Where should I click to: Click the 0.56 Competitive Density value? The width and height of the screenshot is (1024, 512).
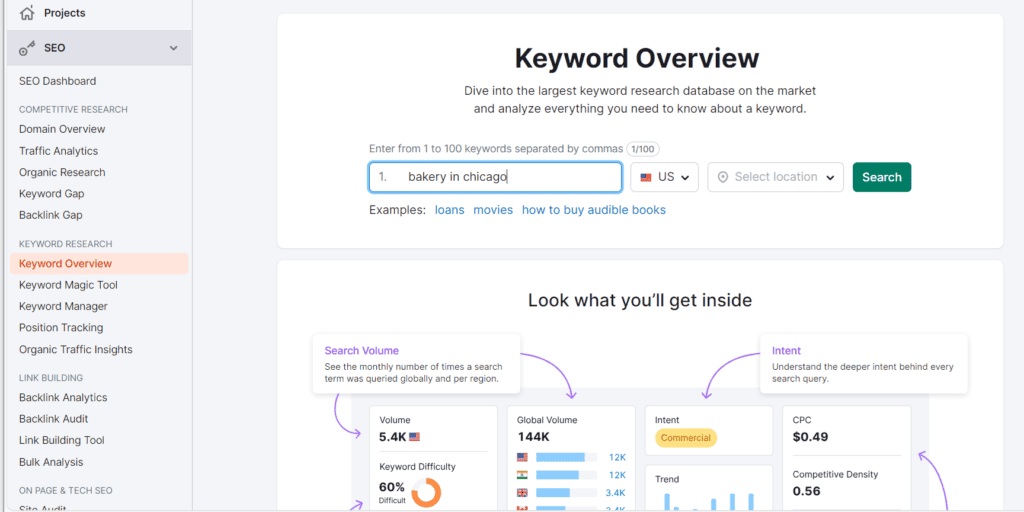point(806,490)
